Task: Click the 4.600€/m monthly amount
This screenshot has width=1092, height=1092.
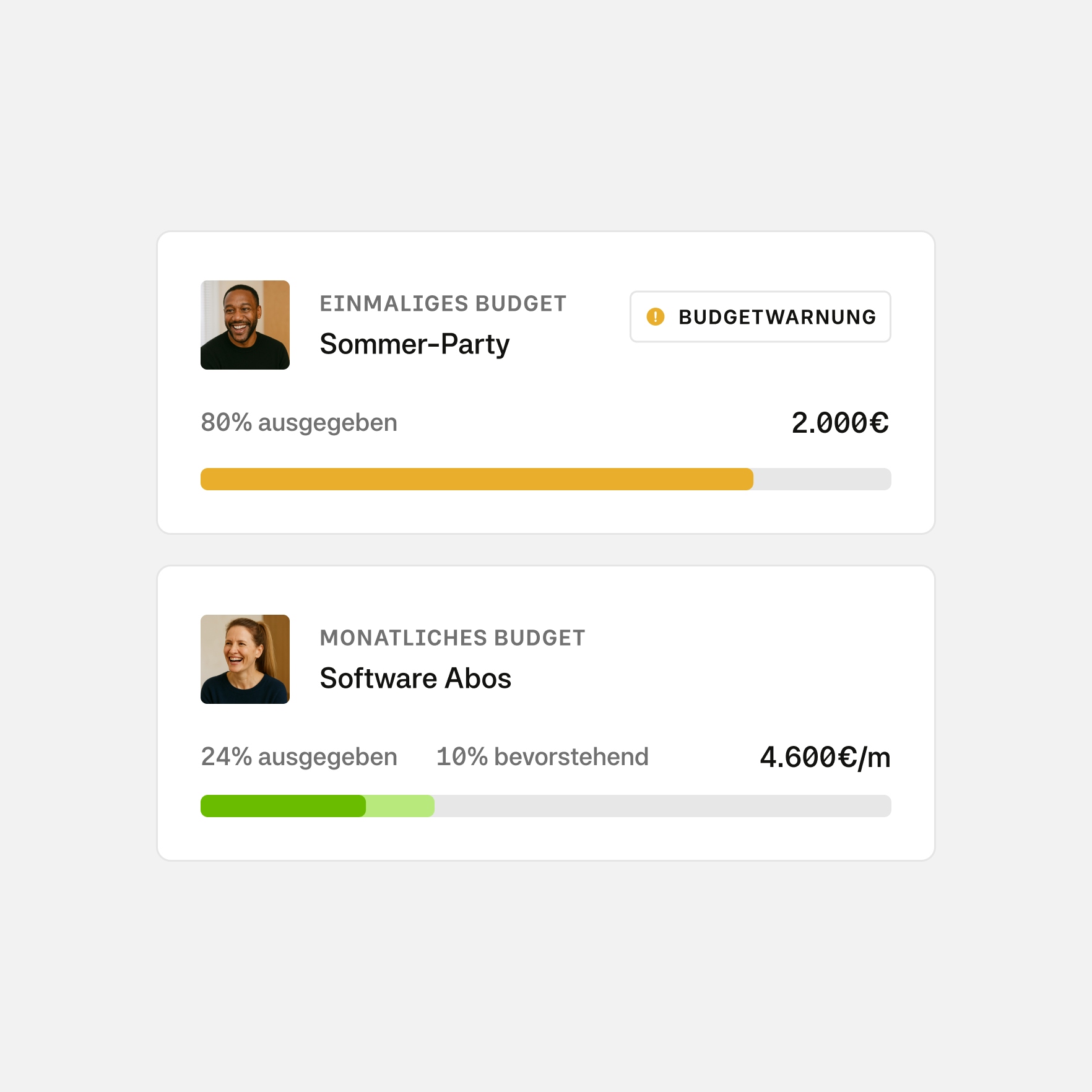Action: point(825,758)
